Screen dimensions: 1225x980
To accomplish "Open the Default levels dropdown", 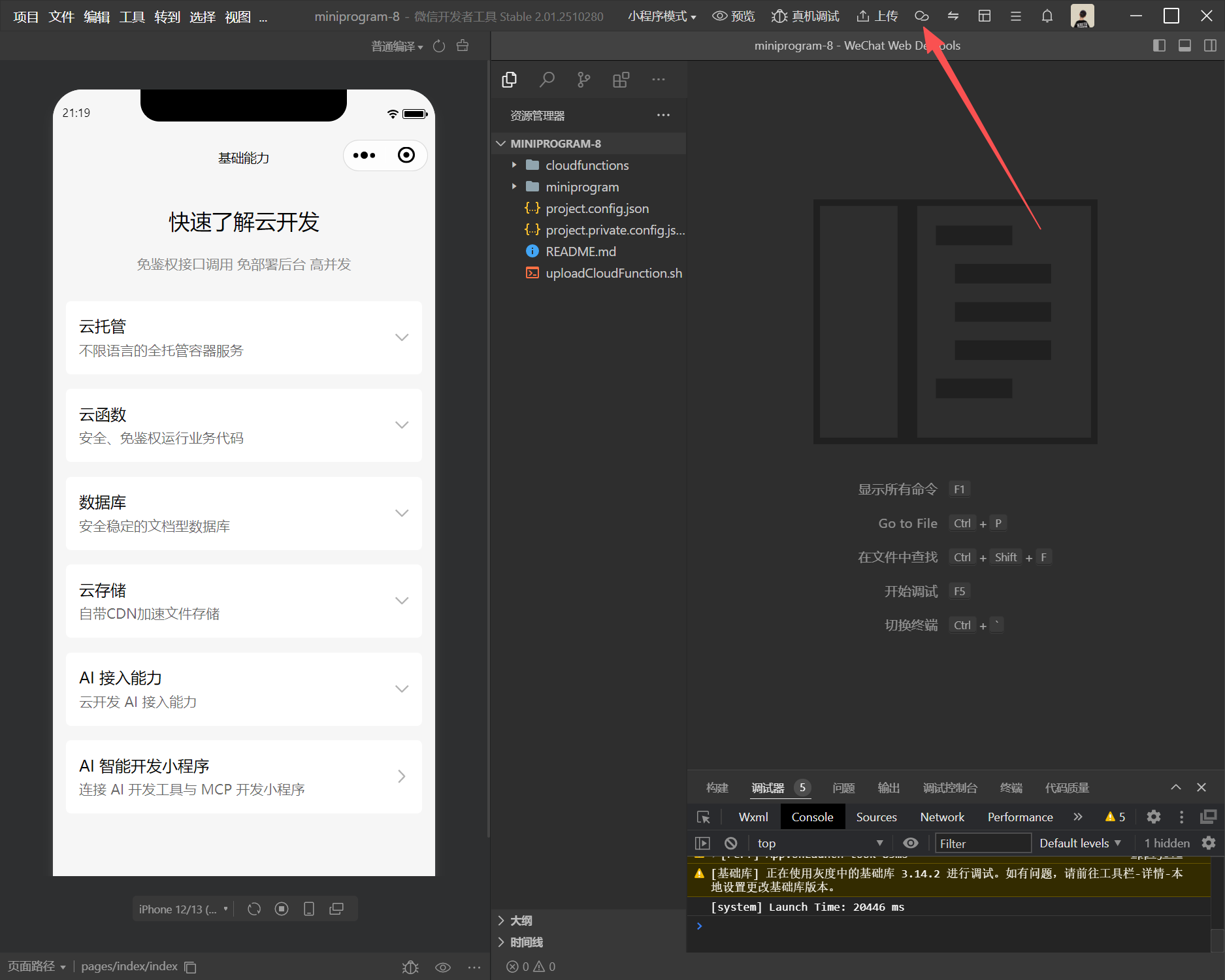I will tap(1080, 843).
